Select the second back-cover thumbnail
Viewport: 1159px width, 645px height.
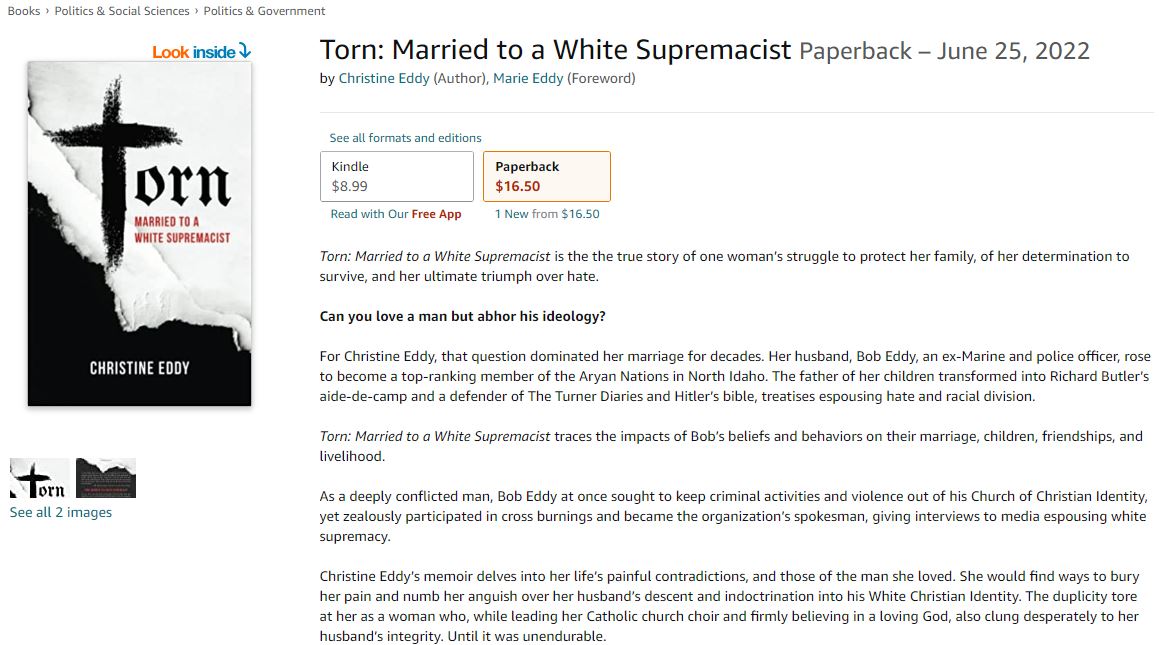(x=106, y=478)
